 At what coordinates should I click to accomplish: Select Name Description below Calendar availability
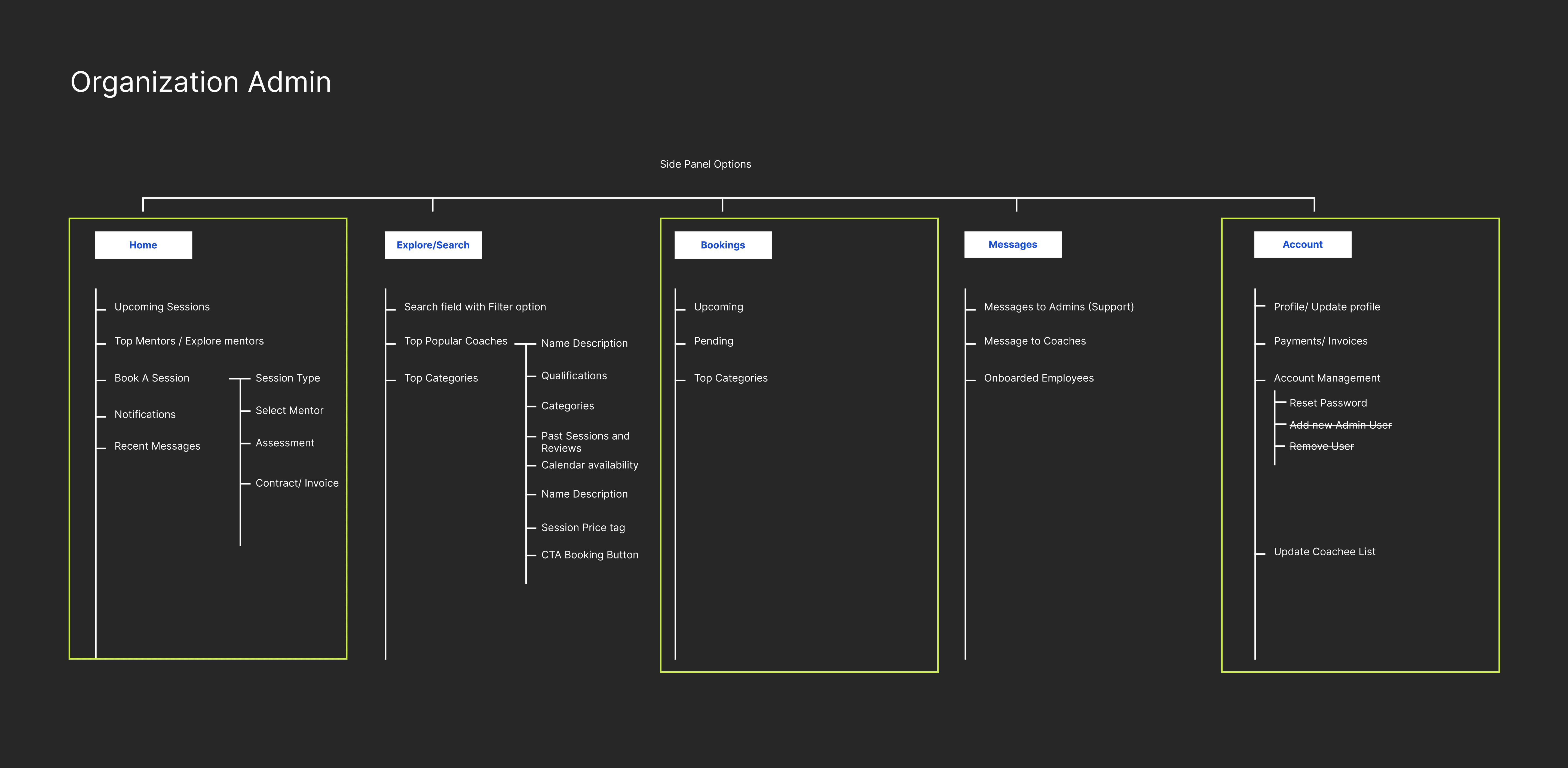tap(584, 494)
